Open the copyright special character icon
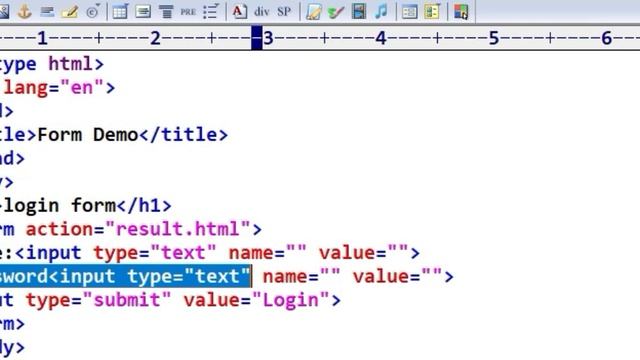Screen dimensions: 640x360 click(93, 11)
